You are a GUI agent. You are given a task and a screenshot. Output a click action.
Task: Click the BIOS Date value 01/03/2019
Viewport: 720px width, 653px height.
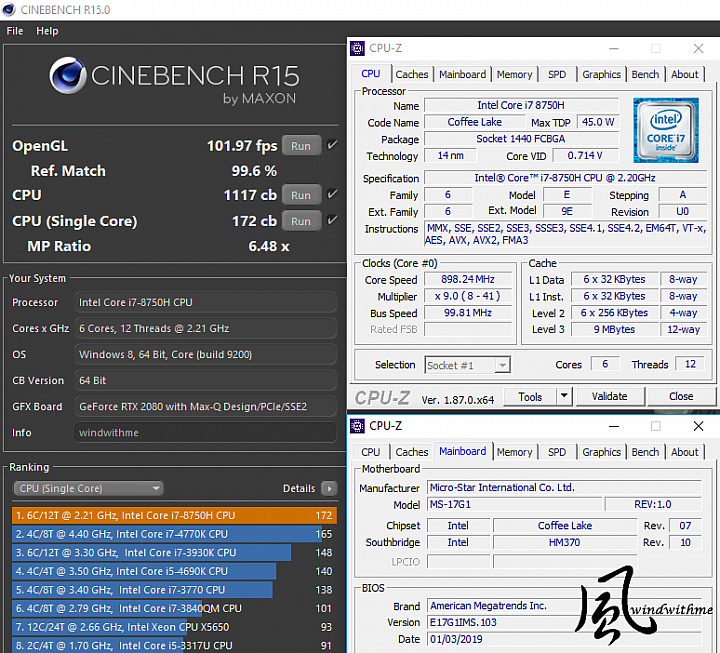564,639
